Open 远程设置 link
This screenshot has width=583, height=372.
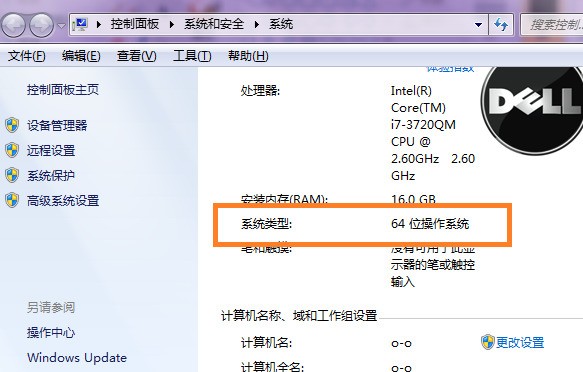pyautogui.click(x=51, y=151)
